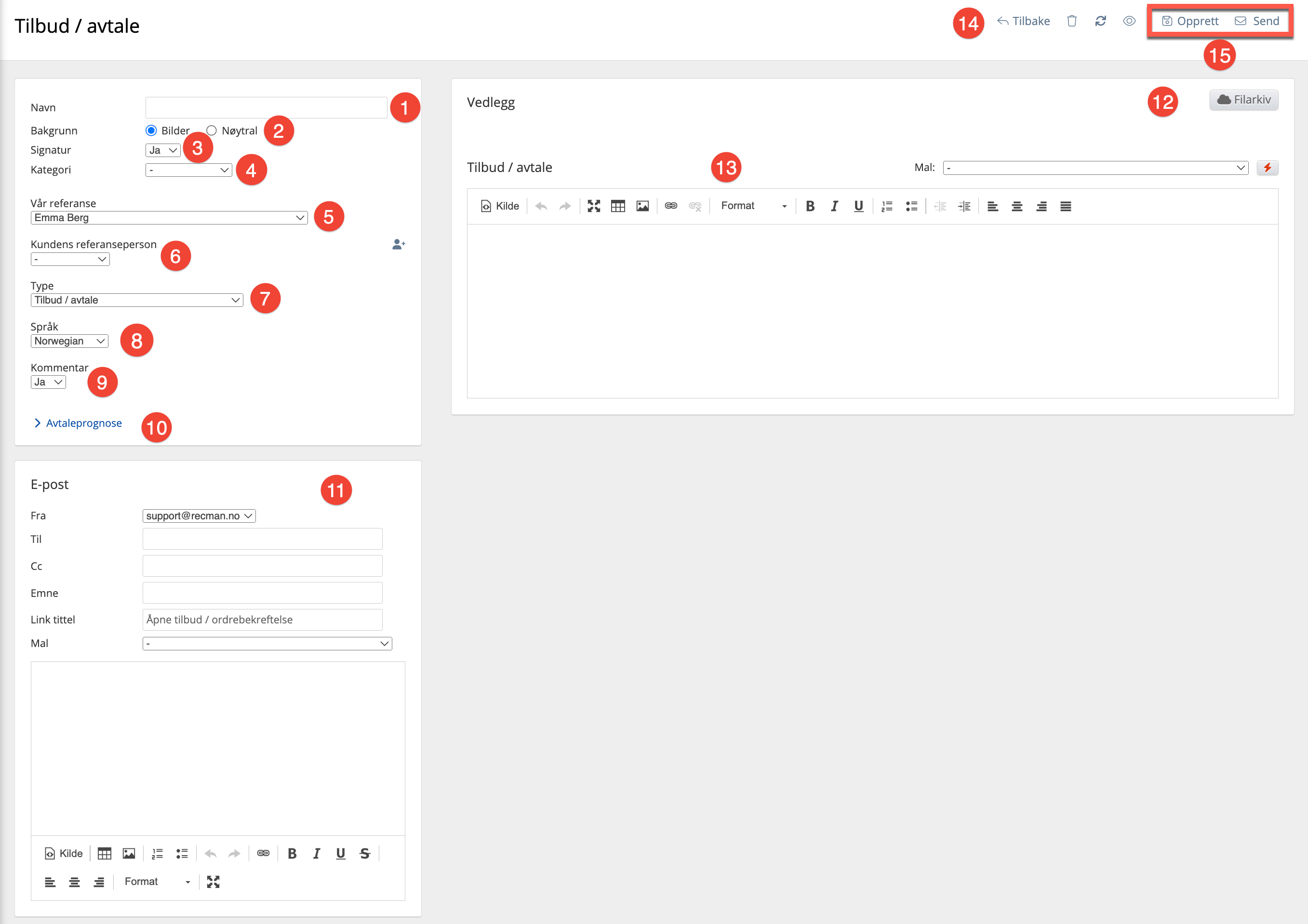The height and width of the screenshot is (924, 1308).
Task: Click Strikethrough in E-post editor toolbar
Action: pos(365,853)
